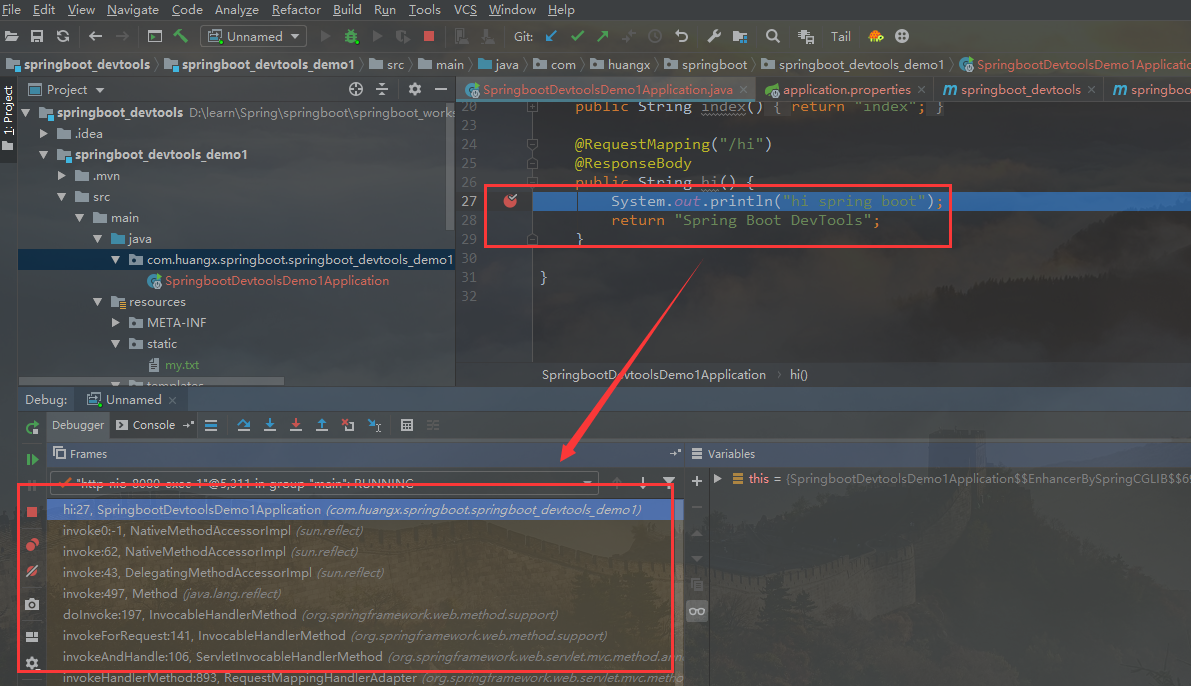Add a new watch with the plus button
The image size is (1191, 686).
pyautogui.click(x=697, y=480)
